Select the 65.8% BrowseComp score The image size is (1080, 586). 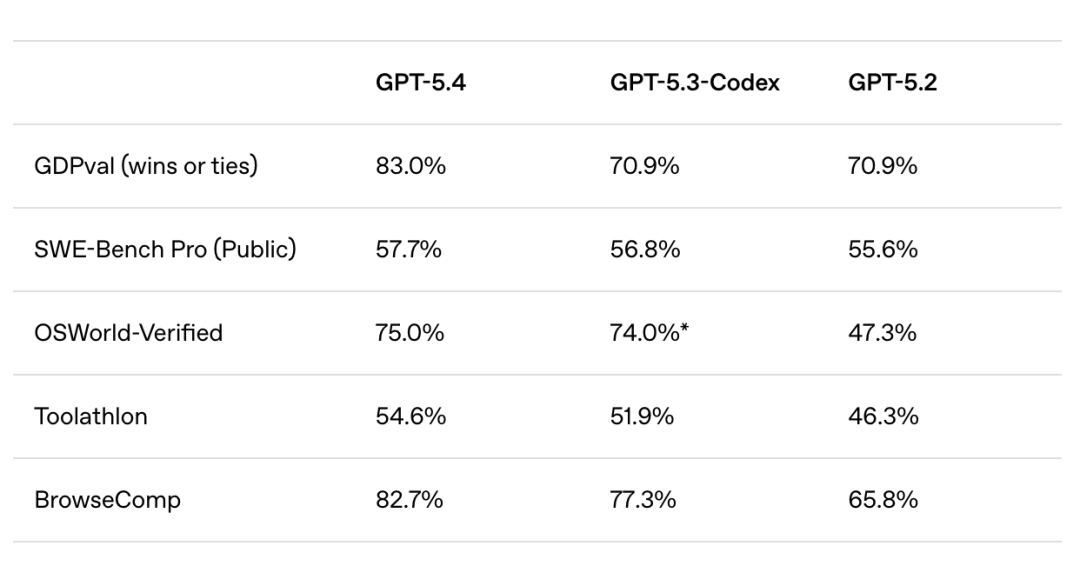(x=882, y=499)
